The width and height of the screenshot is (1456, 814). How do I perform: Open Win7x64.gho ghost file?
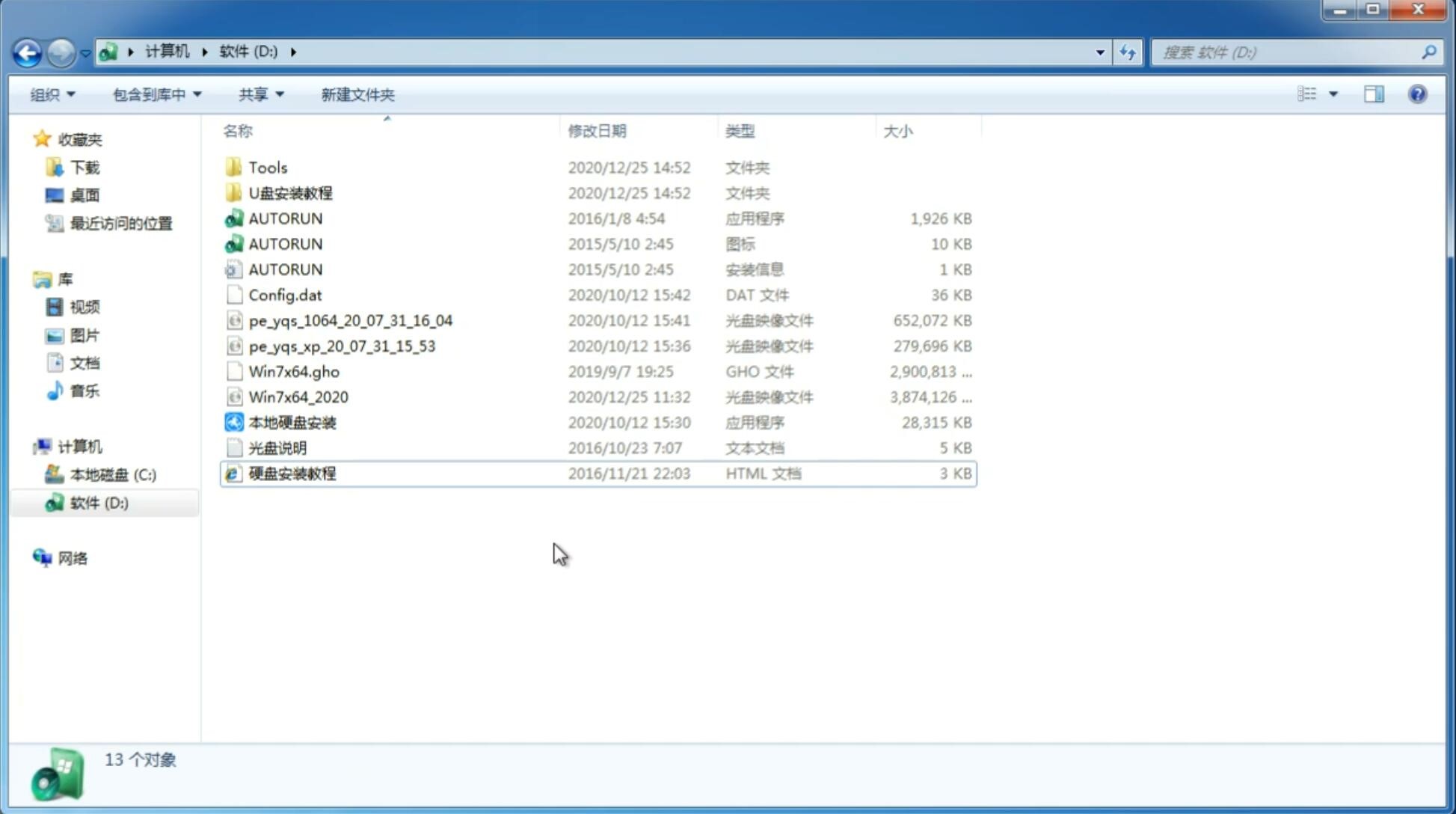coord(294,371)
